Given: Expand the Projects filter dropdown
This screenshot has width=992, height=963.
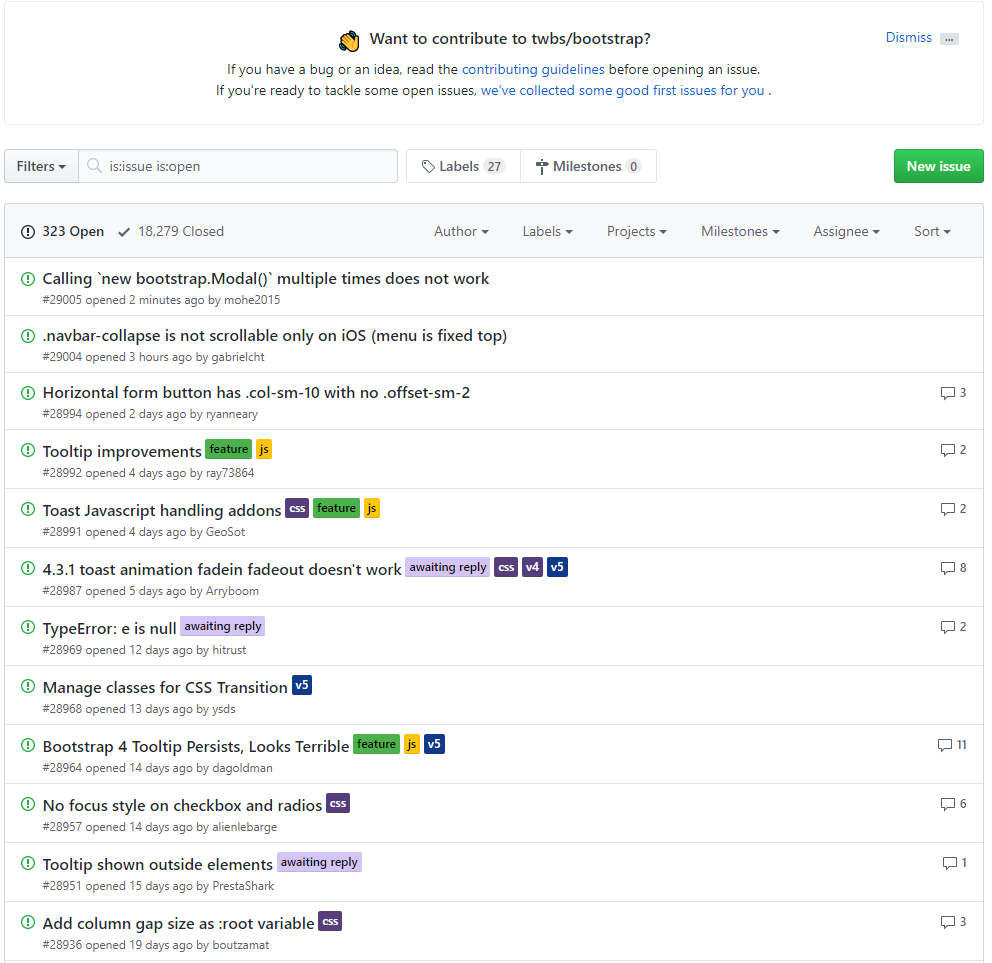Looking at the screenshot, I should click(x=636, y=232).
